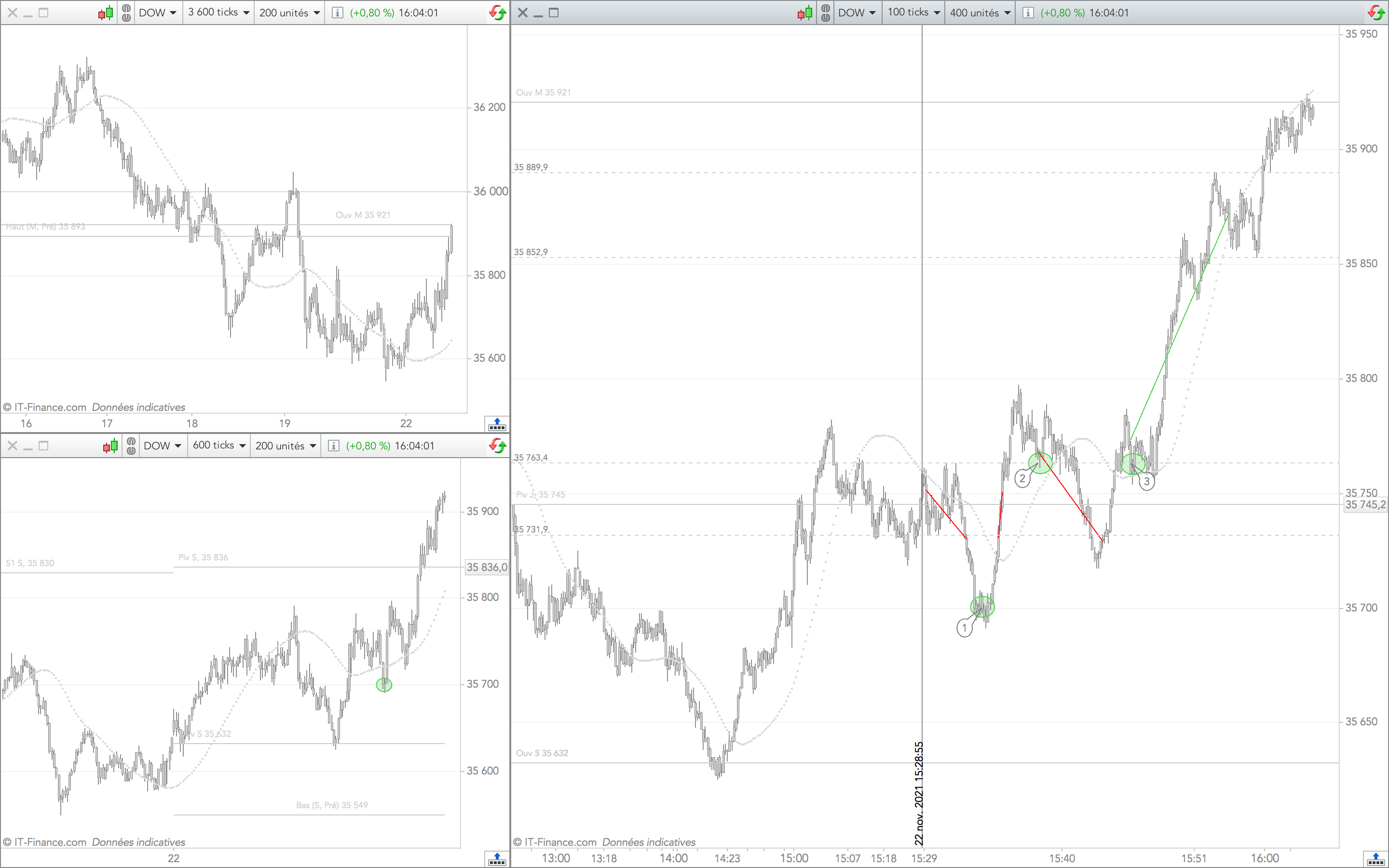Viewport: 1389px width, 868px height.
Task: Click candlestick icon in the 100 ticks chart
Action: pos(804,13)
